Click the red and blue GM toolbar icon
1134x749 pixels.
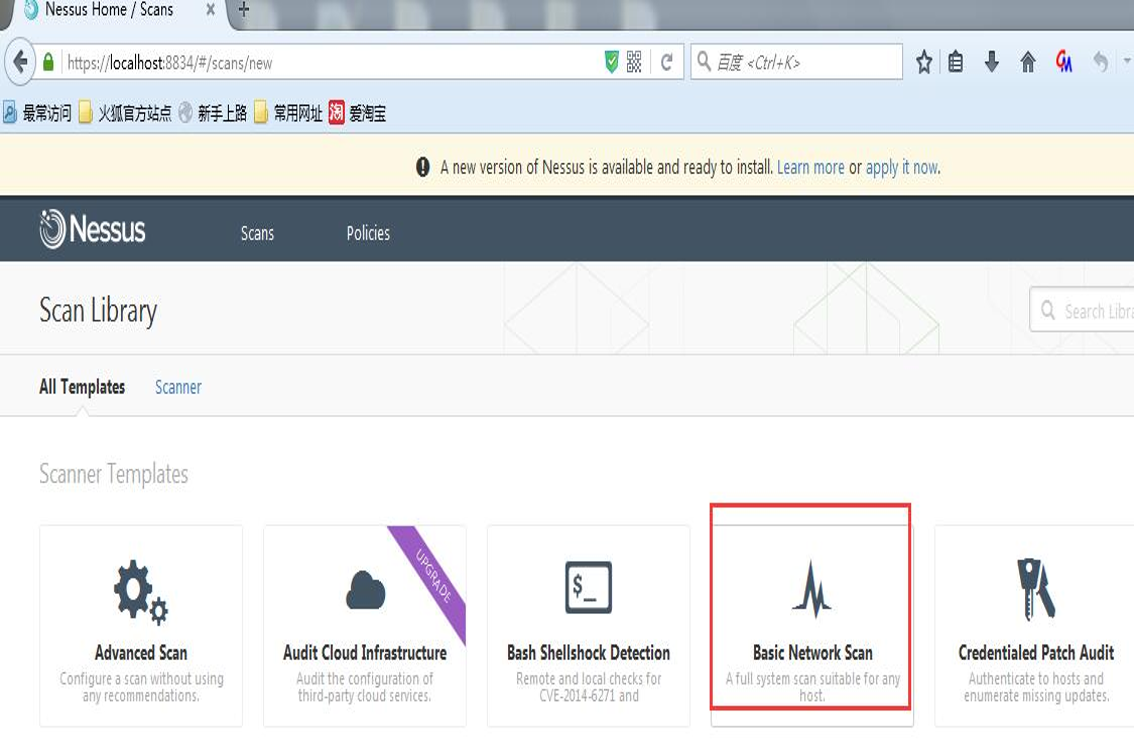(1064, 62)
